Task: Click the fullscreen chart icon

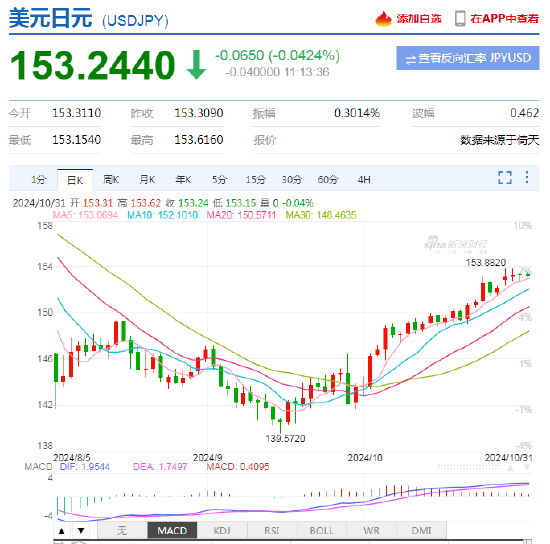Action: (505, 177)
